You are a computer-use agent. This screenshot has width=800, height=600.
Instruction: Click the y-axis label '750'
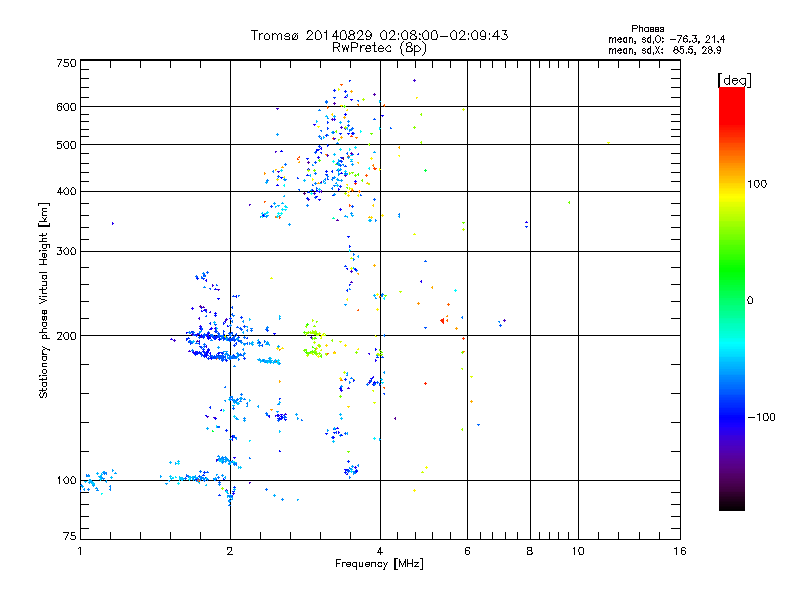pyautogui.click(x=66, y=63)
